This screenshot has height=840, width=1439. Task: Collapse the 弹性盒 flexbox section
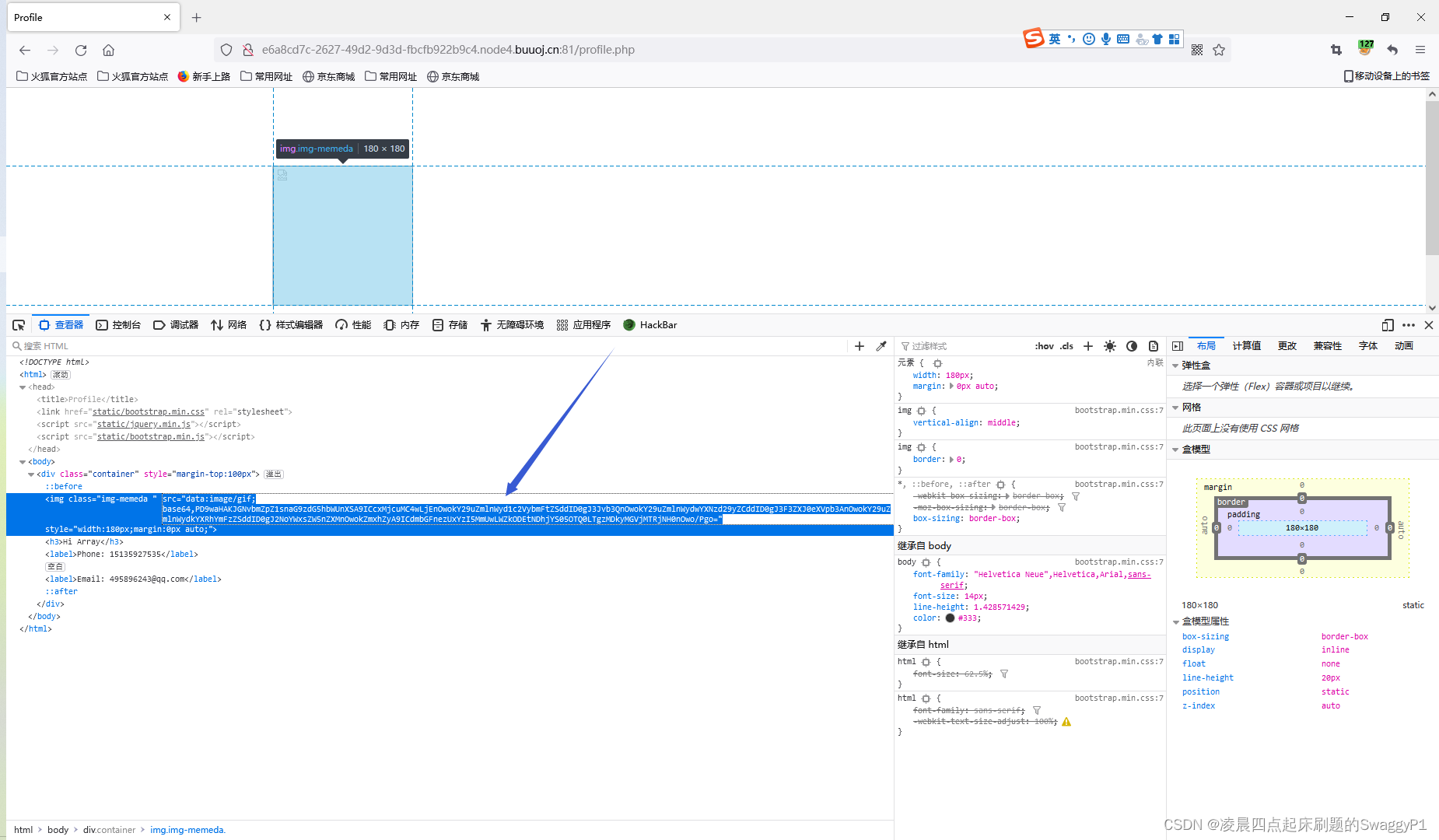(1175, 366)
